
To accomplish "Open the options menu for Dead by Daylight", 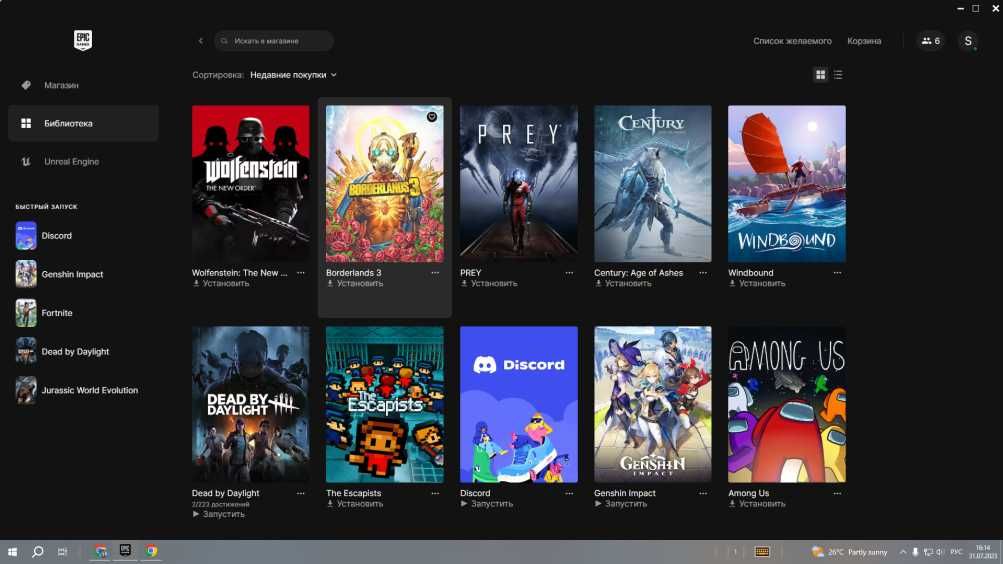I will [301, 494].
